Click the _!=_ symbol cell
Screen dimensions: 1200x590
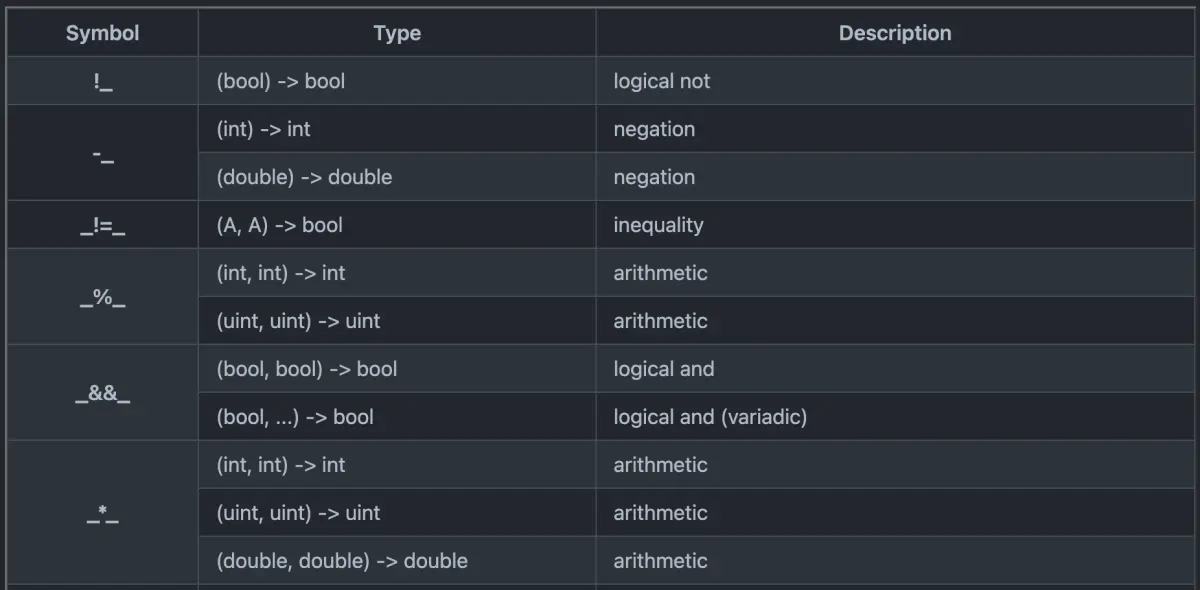pyautogui.click(x=102, y=225)
